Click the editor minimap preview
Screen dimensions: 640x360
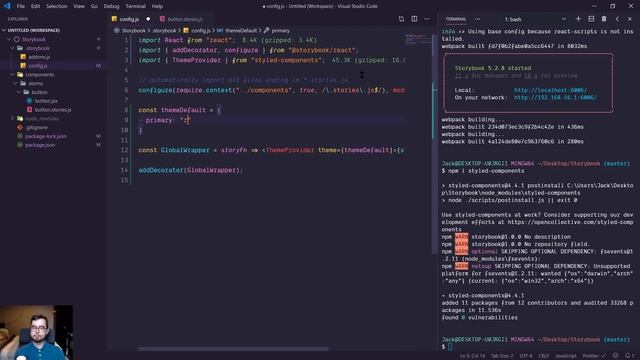point(417,40)
